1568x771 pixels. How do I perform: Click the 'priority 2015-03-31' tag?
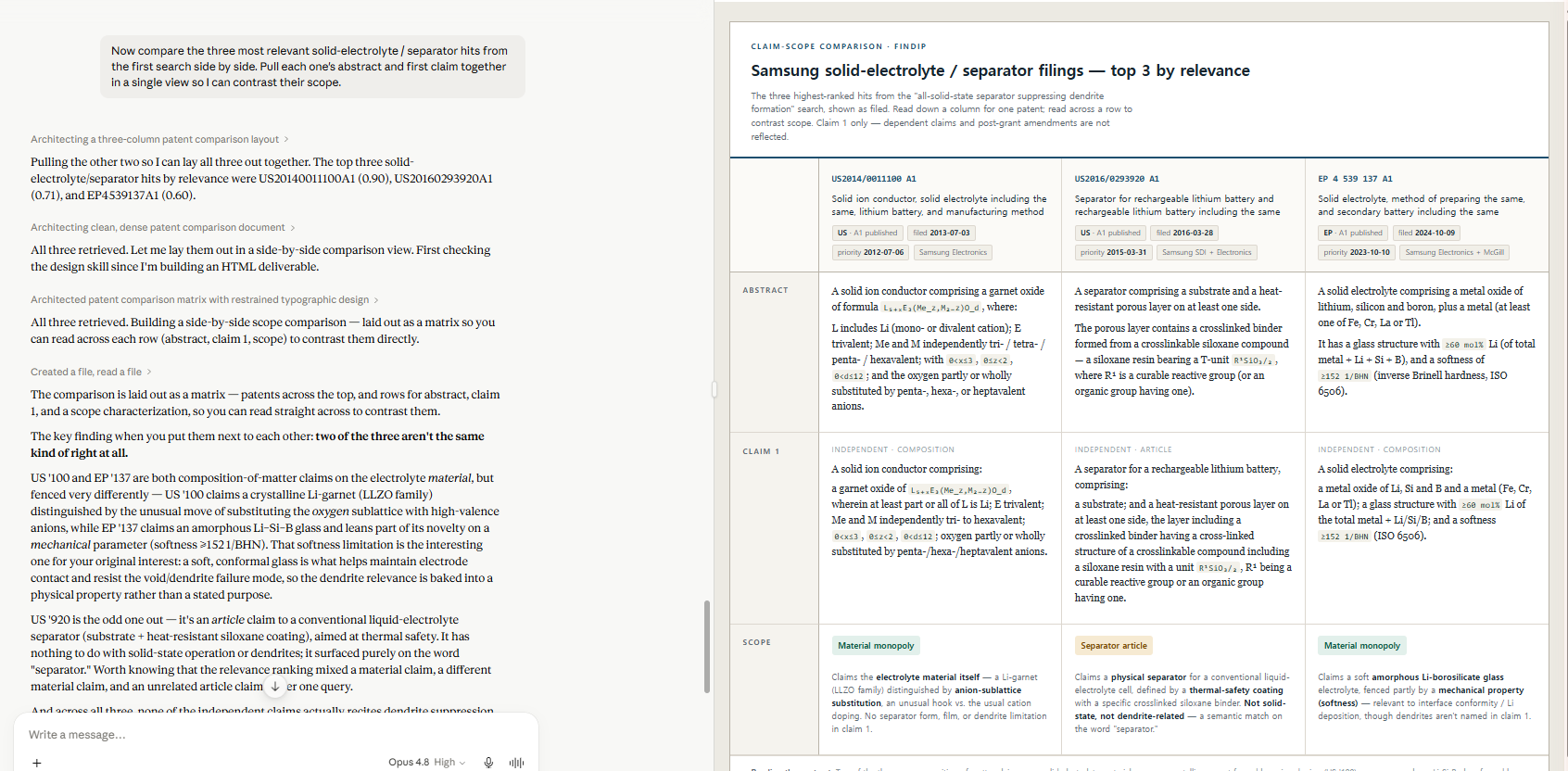1113,252
